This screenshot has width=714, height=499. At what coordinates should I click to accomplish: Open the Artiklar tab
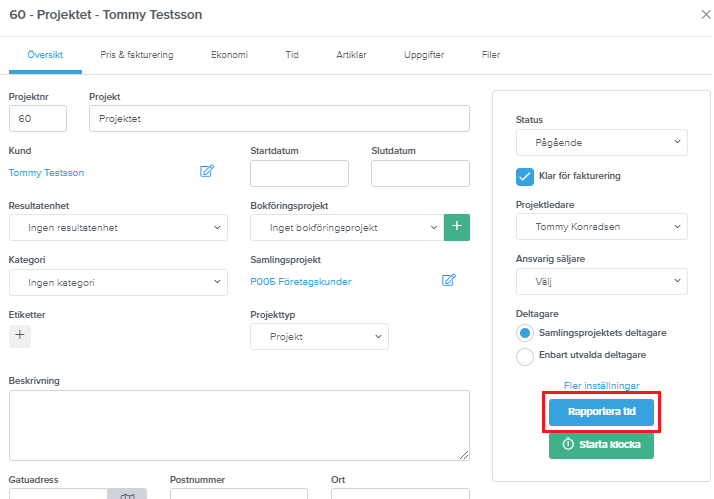point(351,55)
